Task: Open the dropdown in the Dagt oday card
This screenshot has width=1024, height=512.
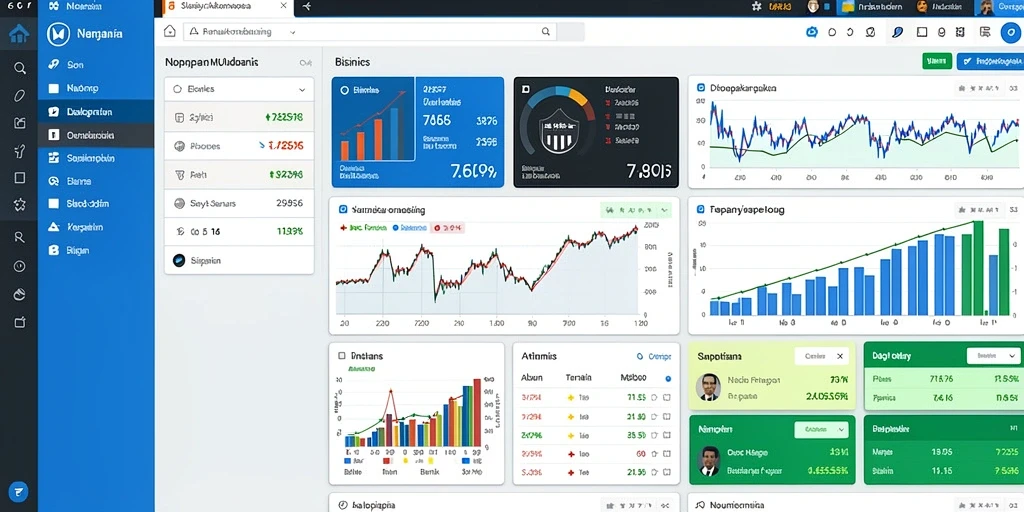Action: [993, 356]
